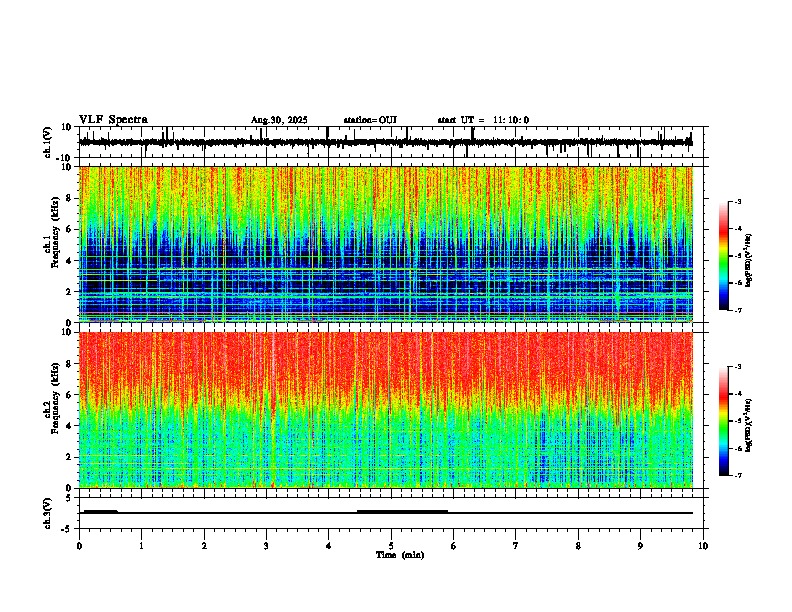Viewport: 792px width, 612px height.
Task: Click time axis tick label 10
Action: pos(703,546)
